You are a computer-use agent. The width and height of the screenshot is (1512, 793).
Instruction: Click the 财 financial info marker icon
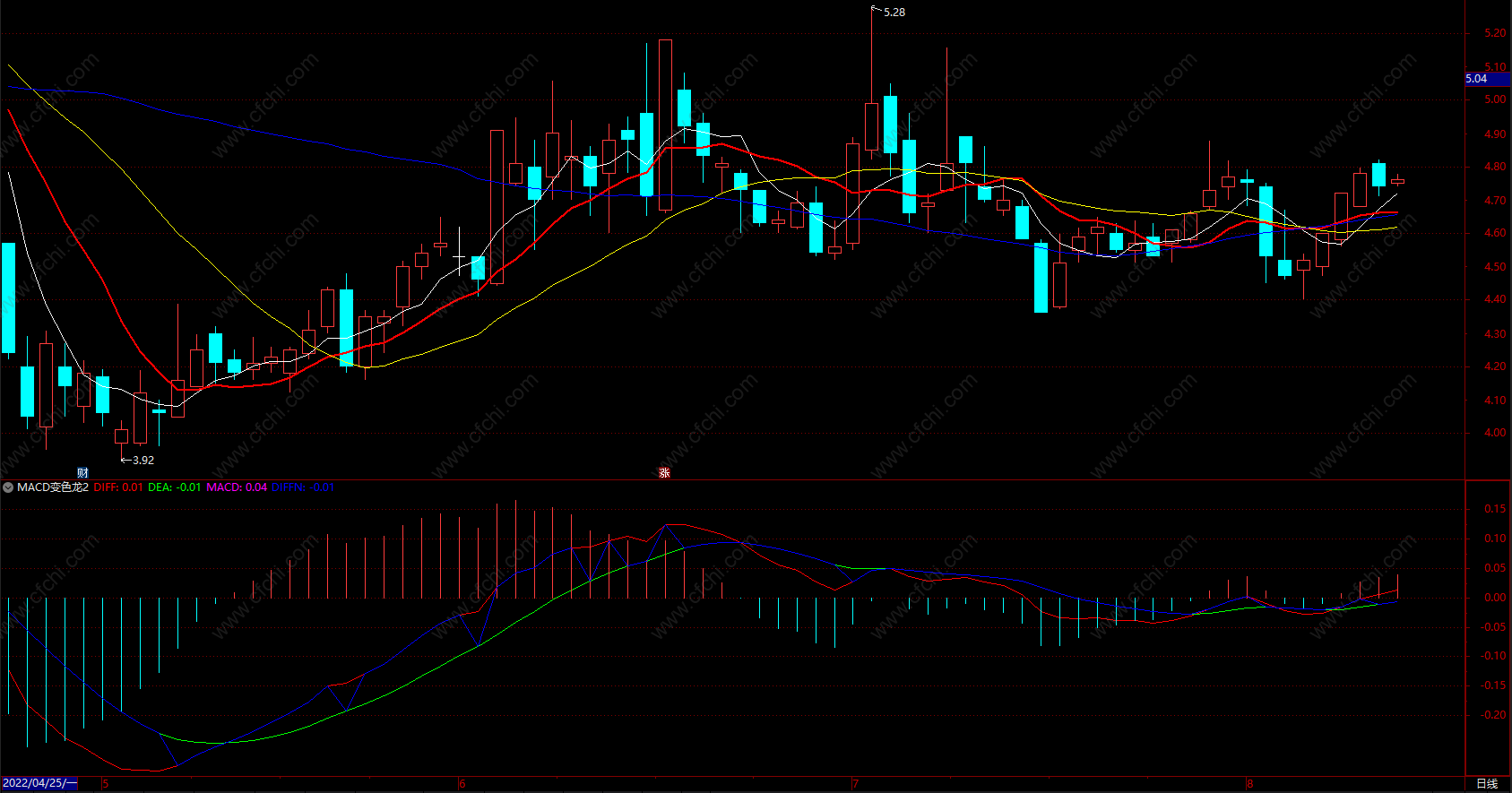point(82,473)
